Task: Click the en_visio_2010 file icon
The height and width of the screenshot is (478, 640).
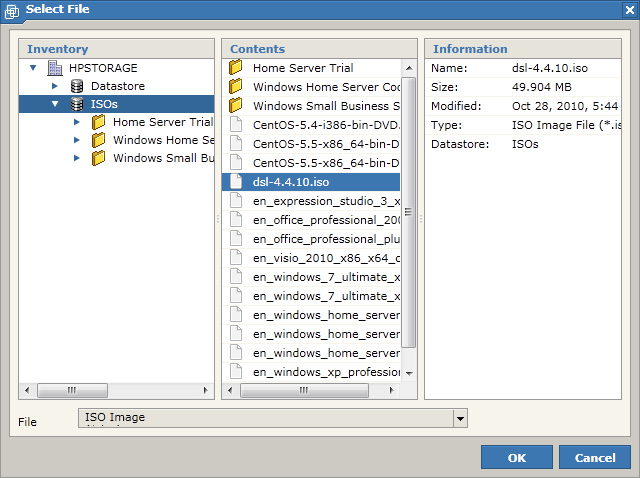Action: click(x=236, y=257)
